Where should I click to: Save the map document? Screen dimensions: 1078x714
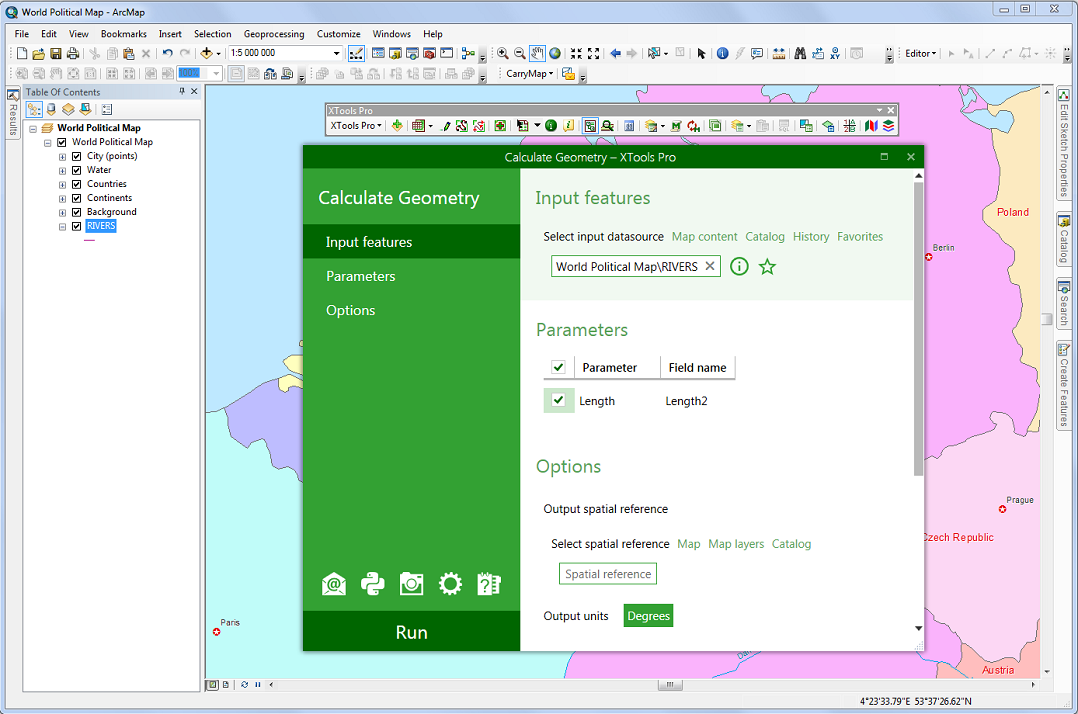pos(56,54)
